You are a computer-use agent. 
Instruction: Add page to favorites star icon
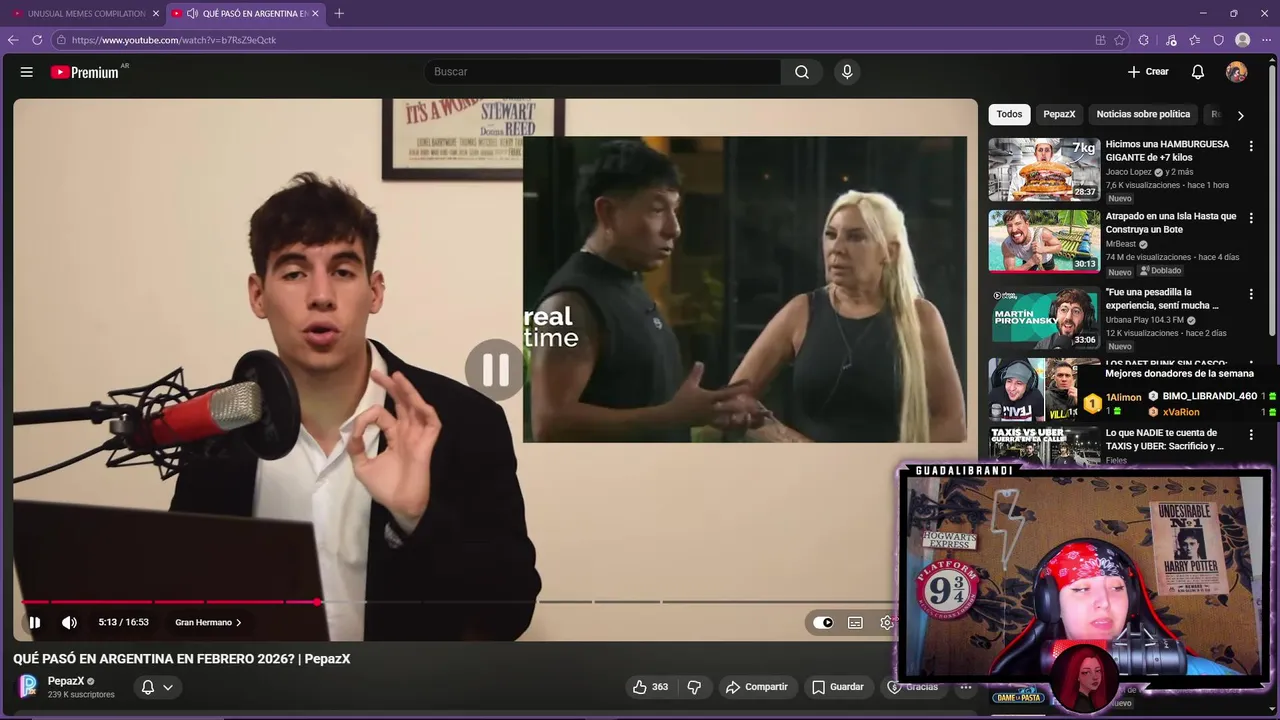click(1120, 40)
